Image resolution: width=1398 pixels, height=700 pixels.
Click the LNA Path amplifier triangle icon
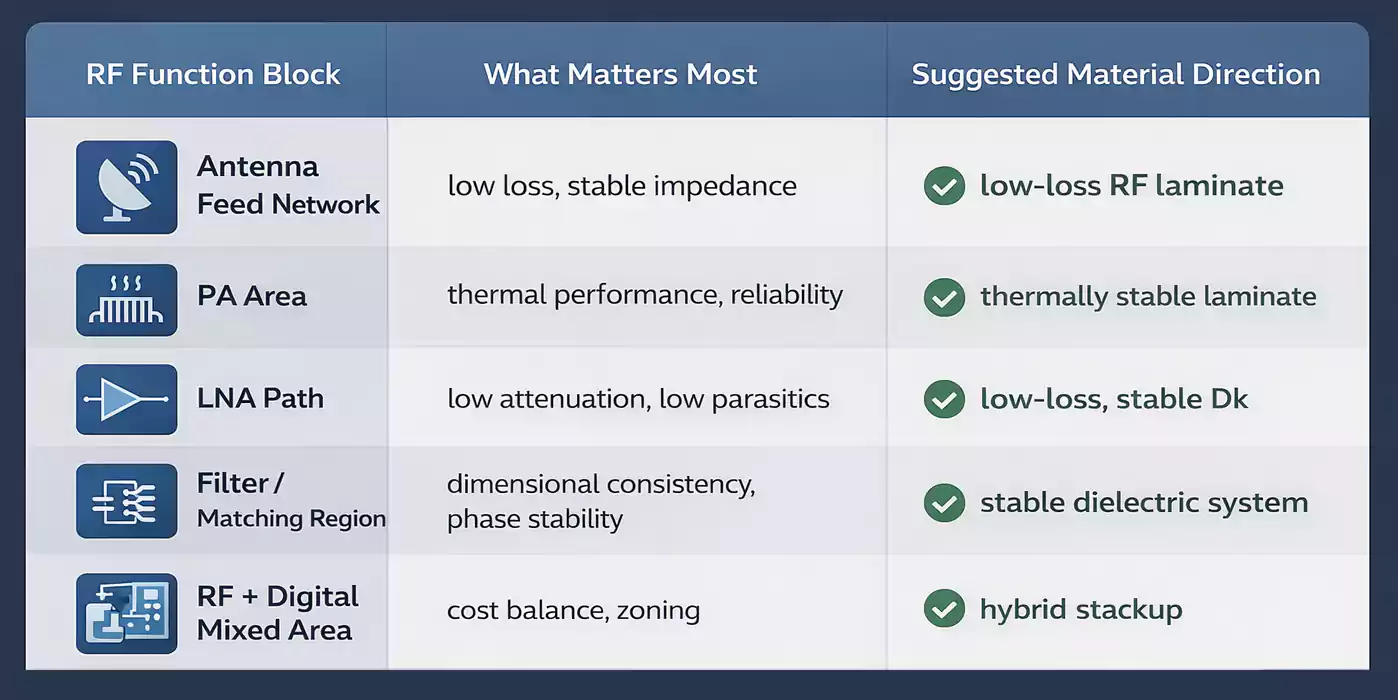[x=127, y=400]
